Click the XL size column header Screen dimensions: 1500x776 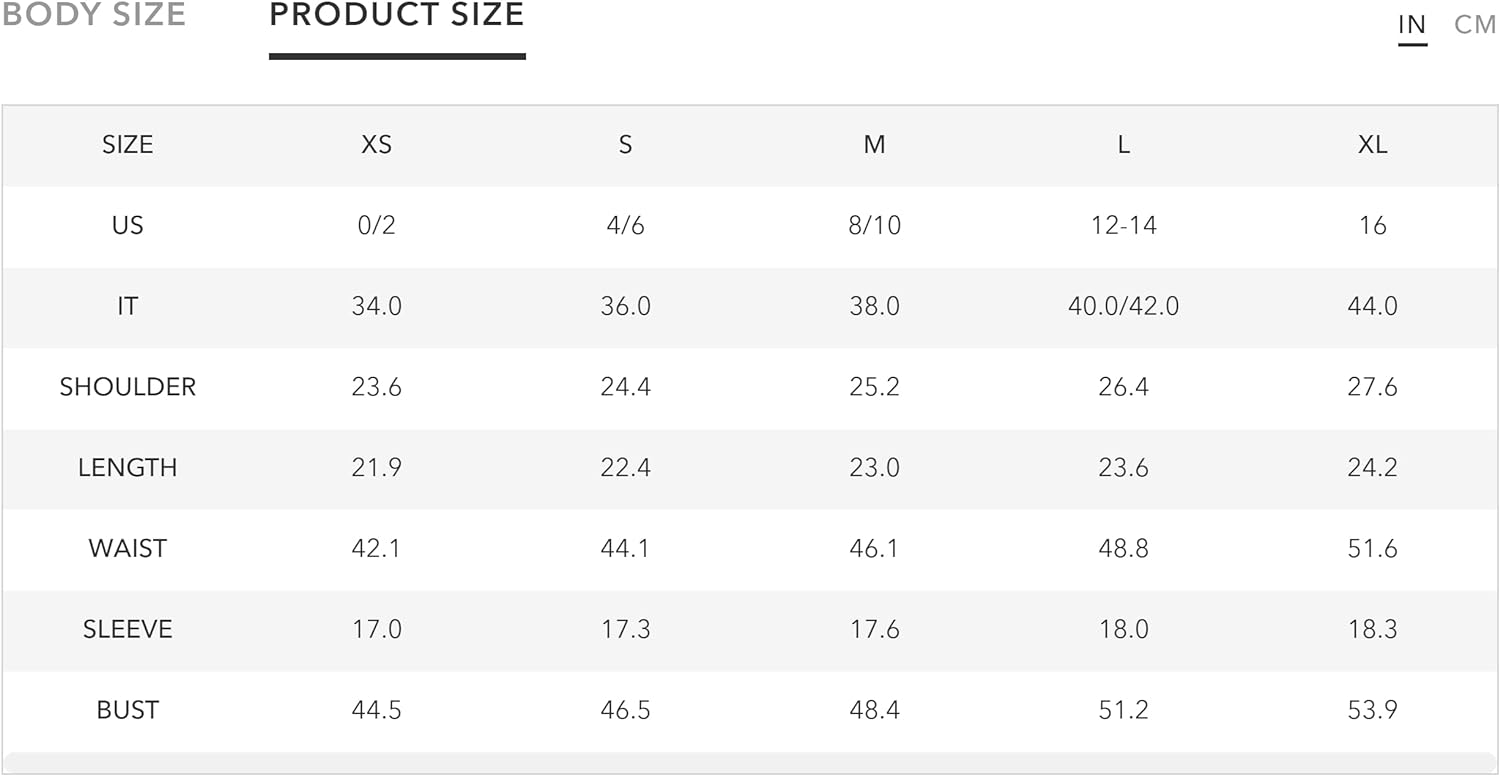coord(1372,145)
